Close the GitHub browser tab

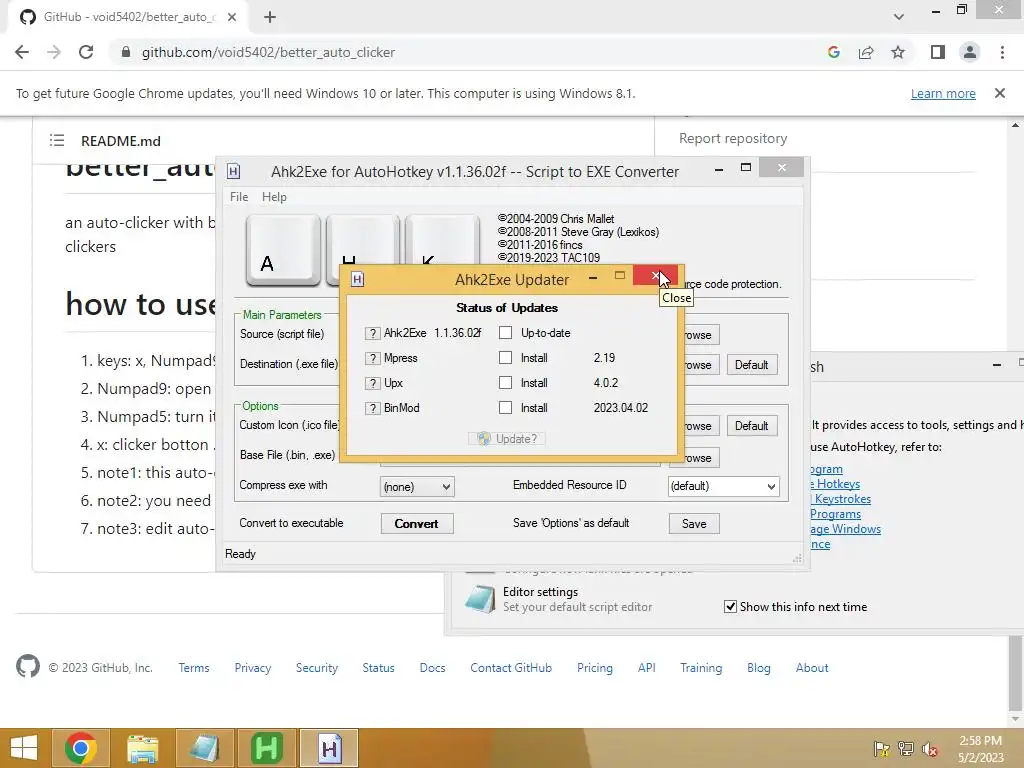pyautogui.click(x=232, y=17)
